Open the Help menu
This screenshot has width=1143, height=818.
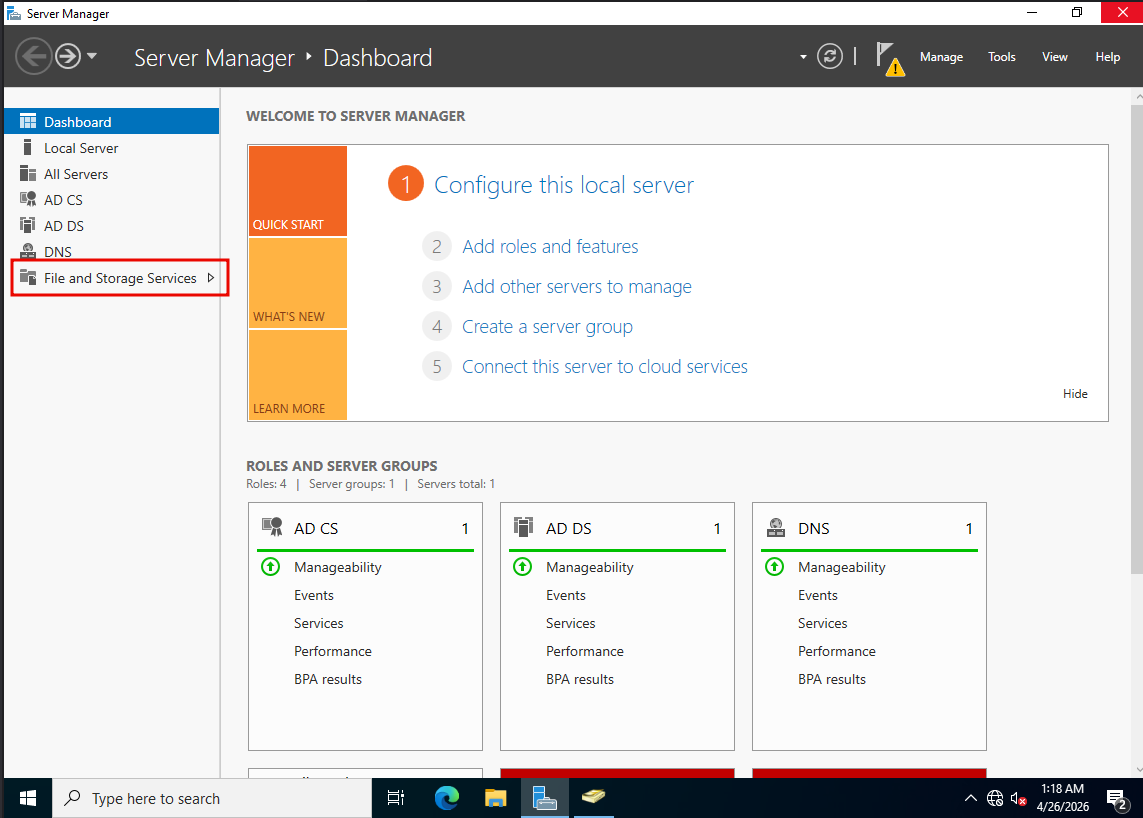point(1107,57)
